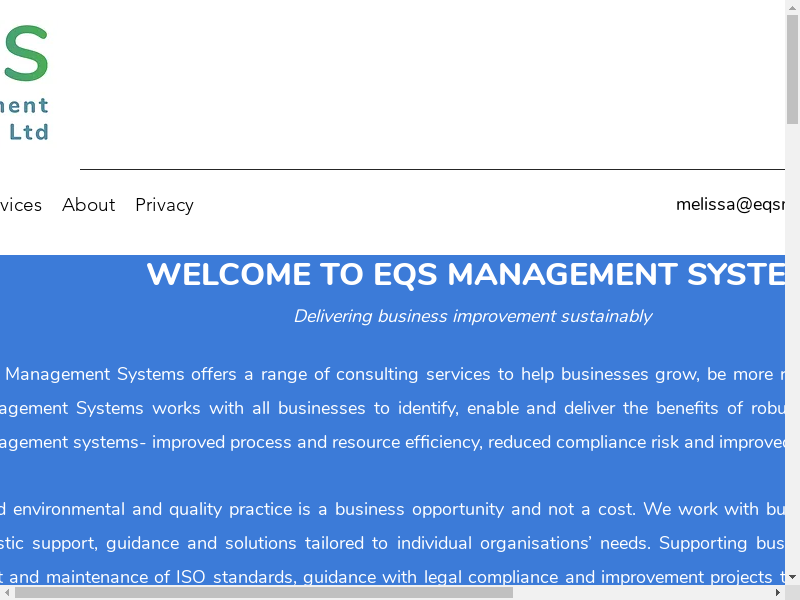Click the vertical scrollbar up arrow
Screen dimensions: 800x600
pos(792,6)
